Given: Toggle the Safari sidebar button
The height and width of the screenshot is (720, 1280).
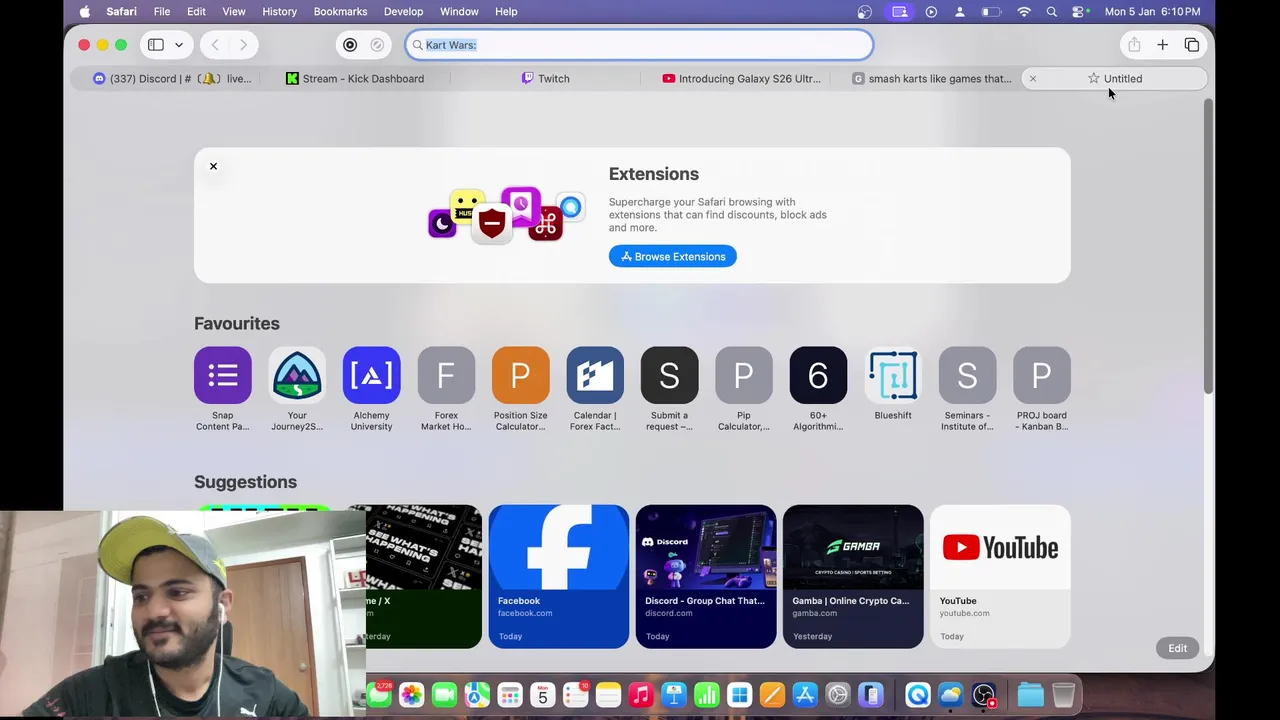Looking at the screenshot, I should pyautogui.click(x=155, y=45).
